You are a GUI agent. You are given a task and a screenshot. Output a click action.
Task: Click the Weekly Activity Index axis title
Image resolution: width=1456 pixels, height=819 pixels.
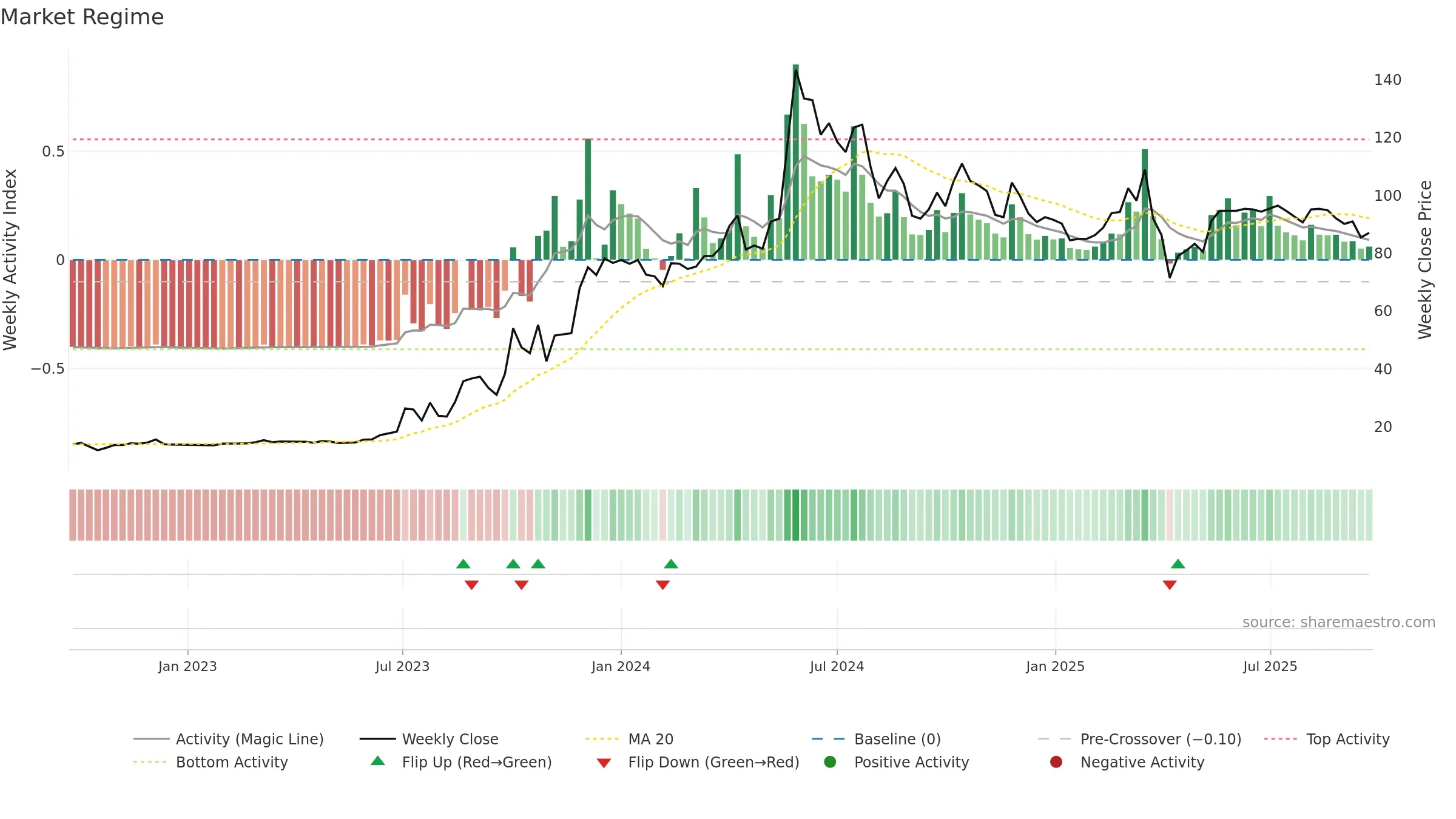[x=10, y=260]
